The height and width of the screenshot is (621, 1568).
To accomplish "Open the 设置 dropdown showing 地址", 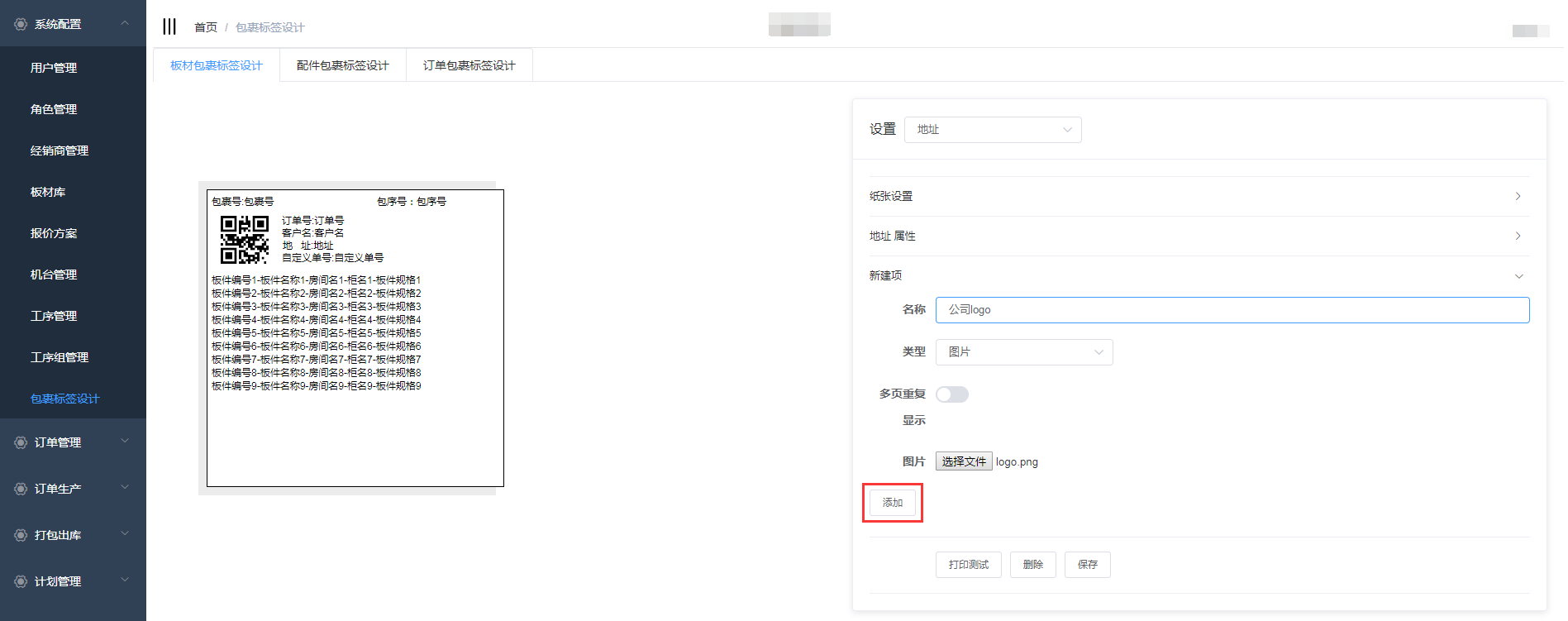I will 992,130.
